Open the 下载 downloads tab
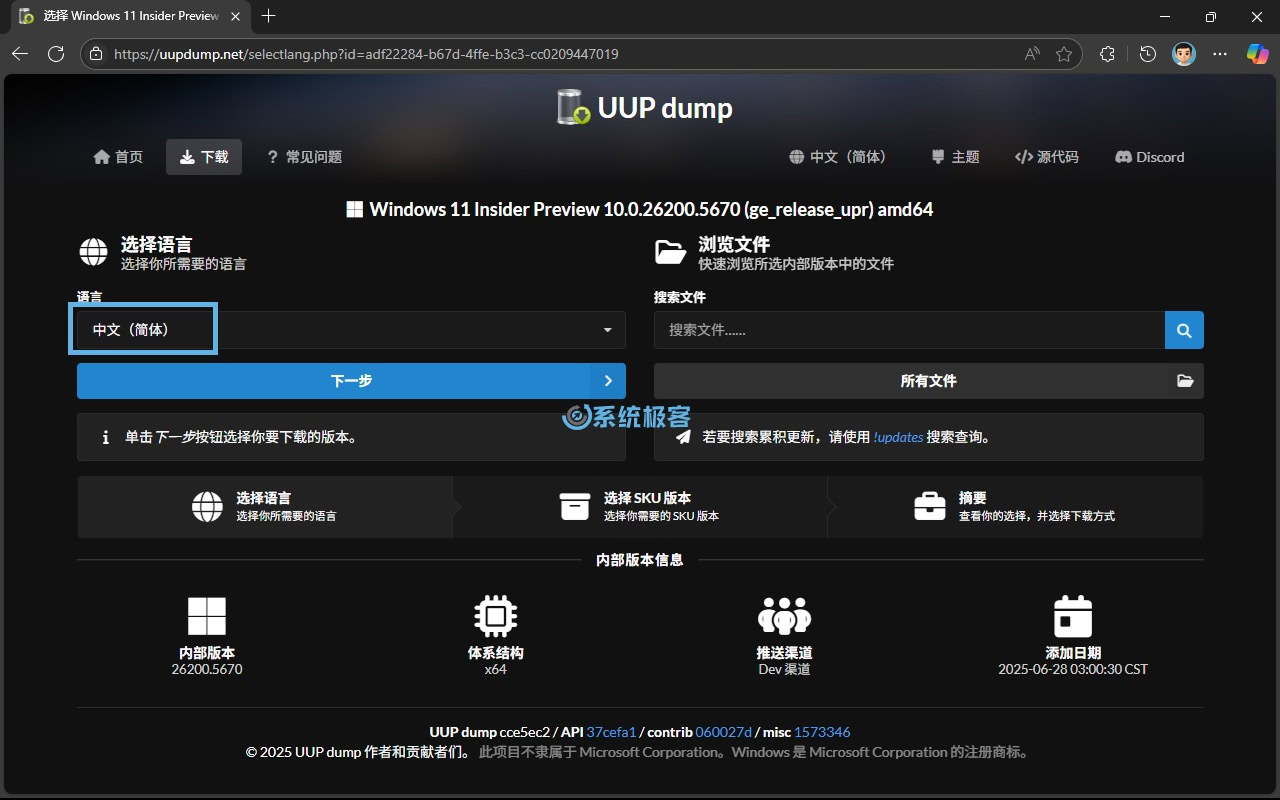Image resolution: width=1280 pixels, height=800 pixels. coord(204,157)
